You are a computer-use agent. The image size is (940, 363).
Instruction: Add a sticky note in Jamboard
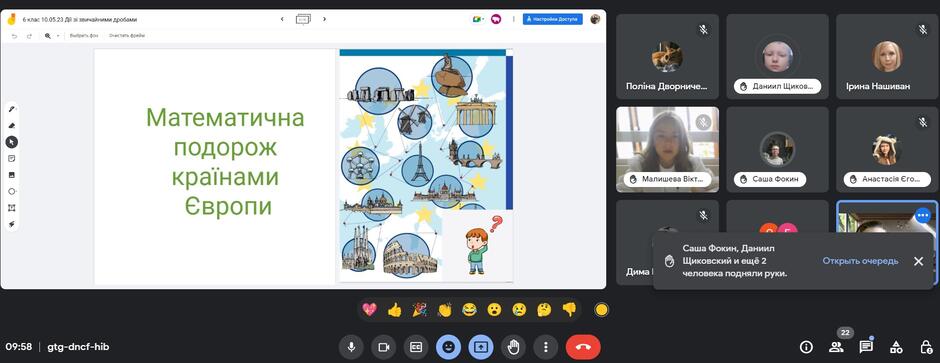(x=11, y=158)
